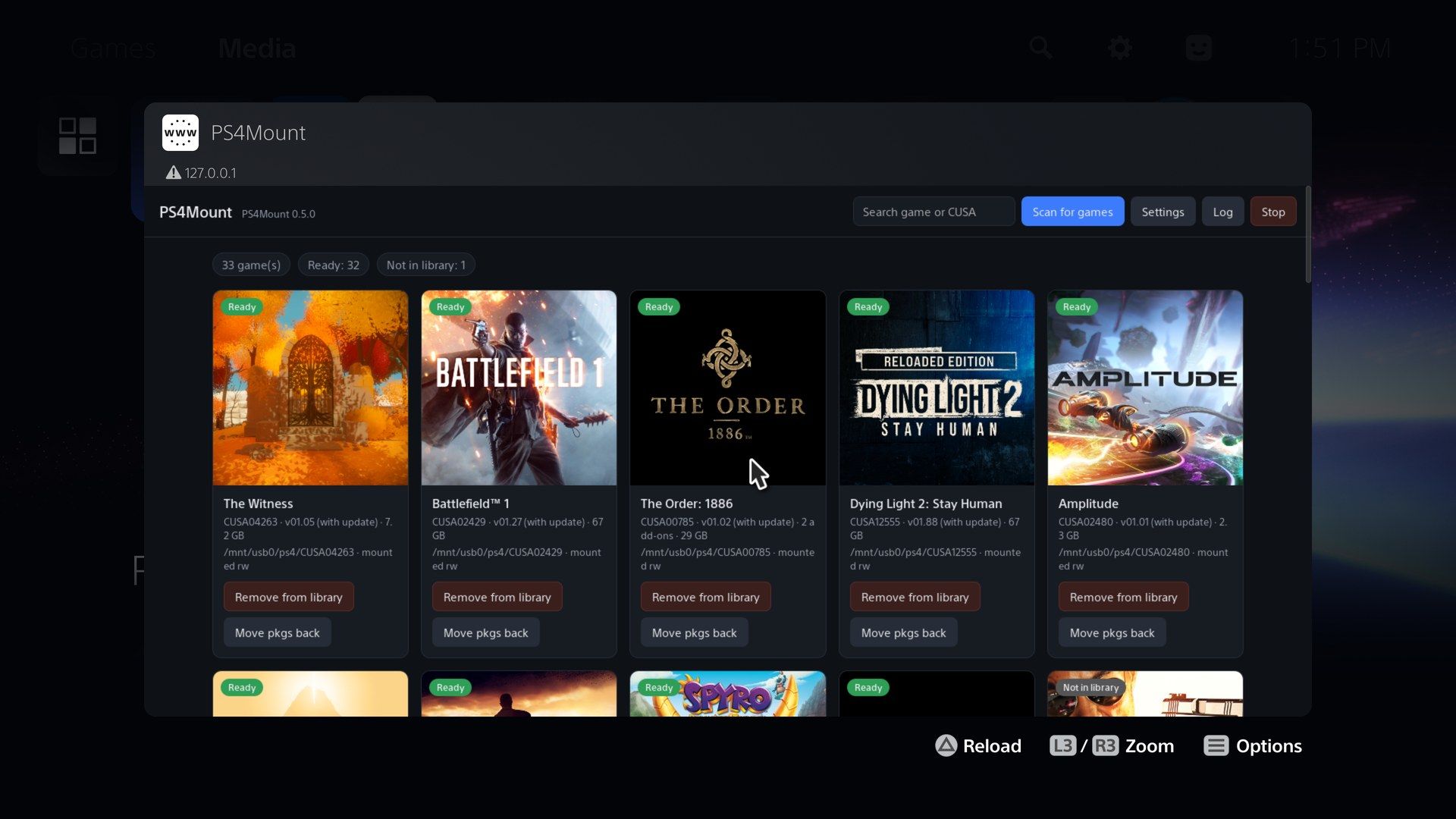1456x819 pixels.
Task: Switch to the Games tab
Action: 113,49
